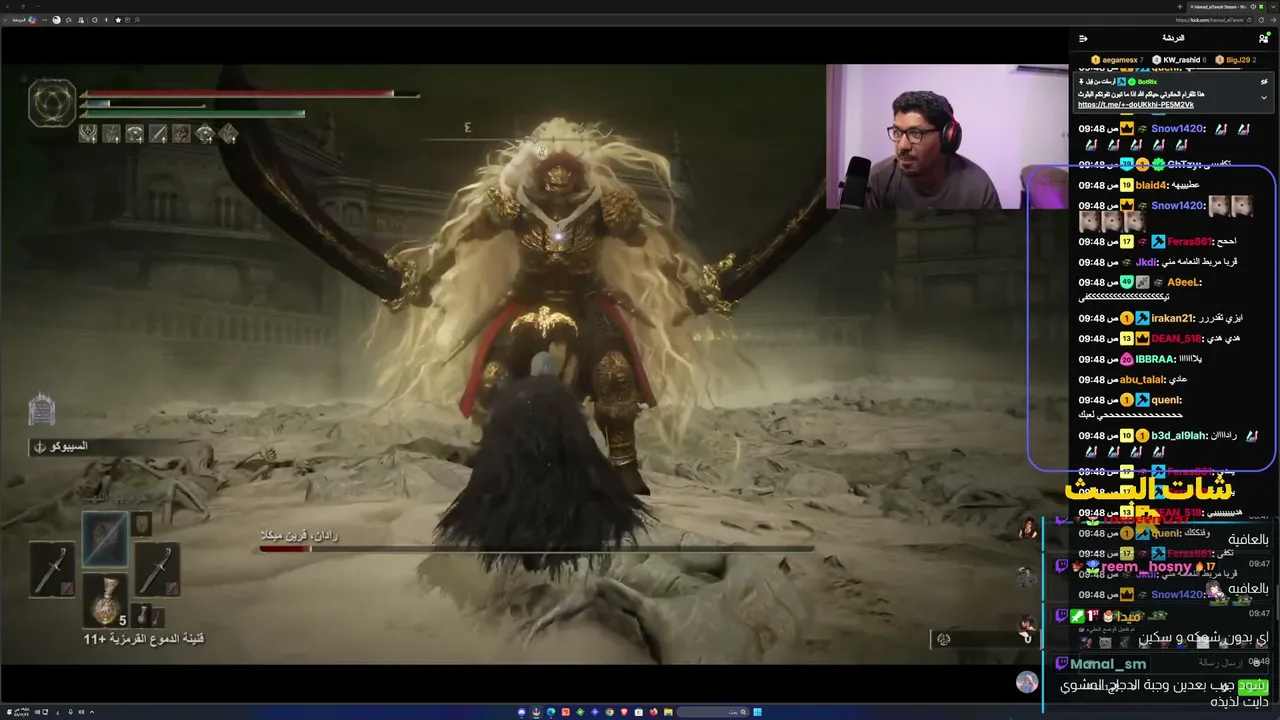Open the browser favorites star

coord(118,19)
